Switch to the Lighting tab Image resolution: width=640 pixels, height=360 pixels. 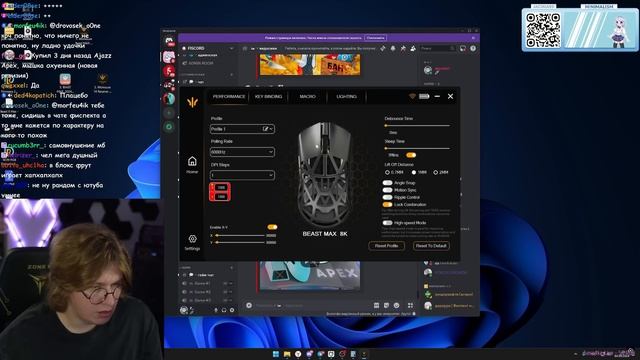[346, 97]
